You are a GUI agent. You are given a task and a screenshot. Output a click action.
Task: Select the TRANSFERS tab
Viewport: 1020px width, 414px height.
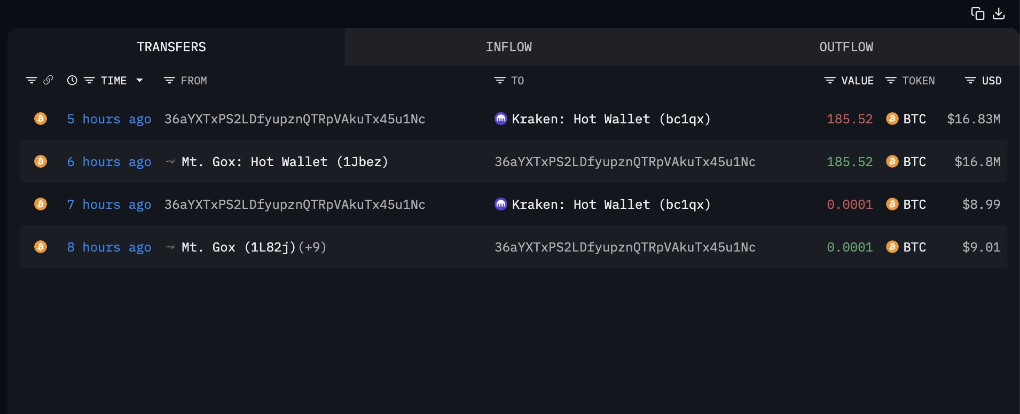(171, 47)
